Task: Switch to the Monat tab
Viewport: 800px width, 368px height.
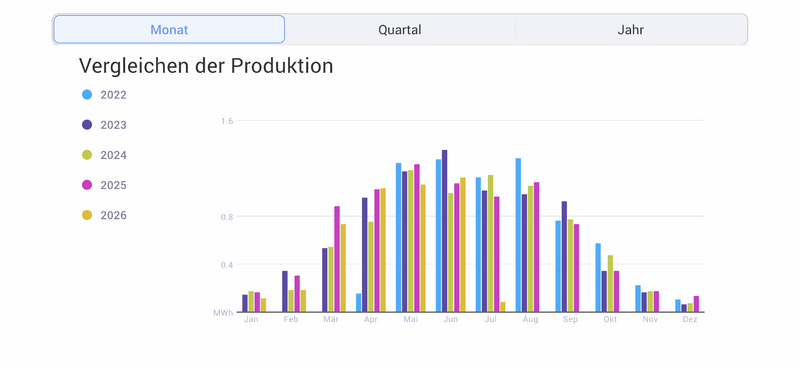Action: pos(169,30)
